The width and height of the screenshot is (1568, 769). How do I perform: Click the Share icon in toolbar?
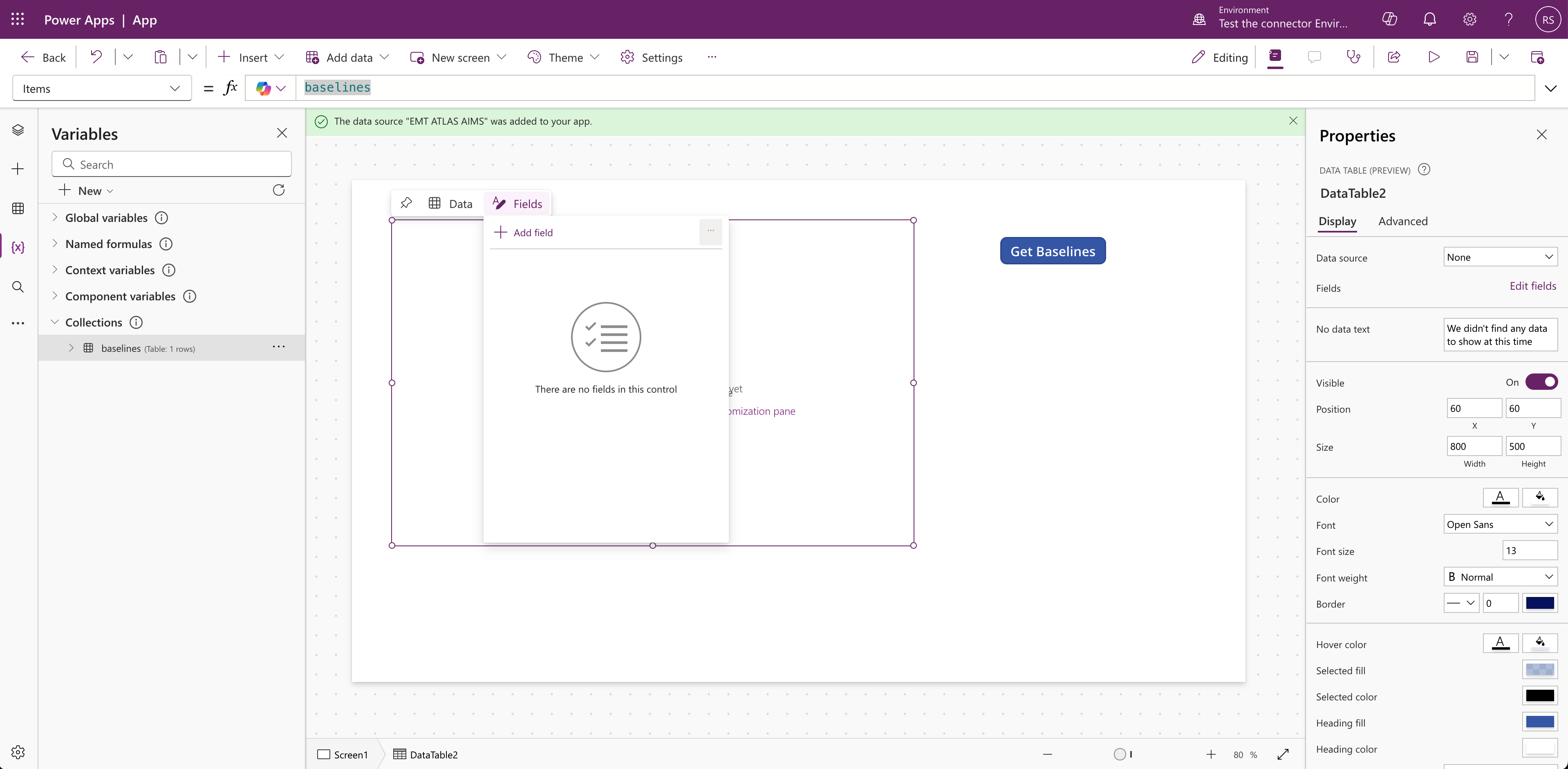(1394, 57)
